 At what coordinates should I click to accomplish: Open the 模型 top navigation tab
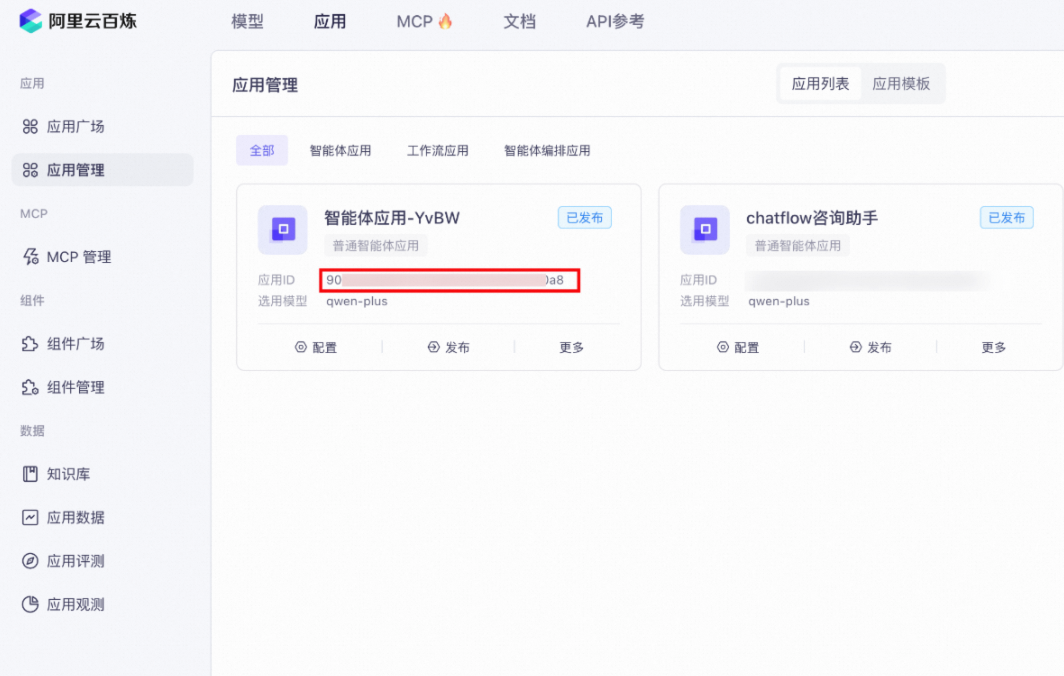click(247, 22)
